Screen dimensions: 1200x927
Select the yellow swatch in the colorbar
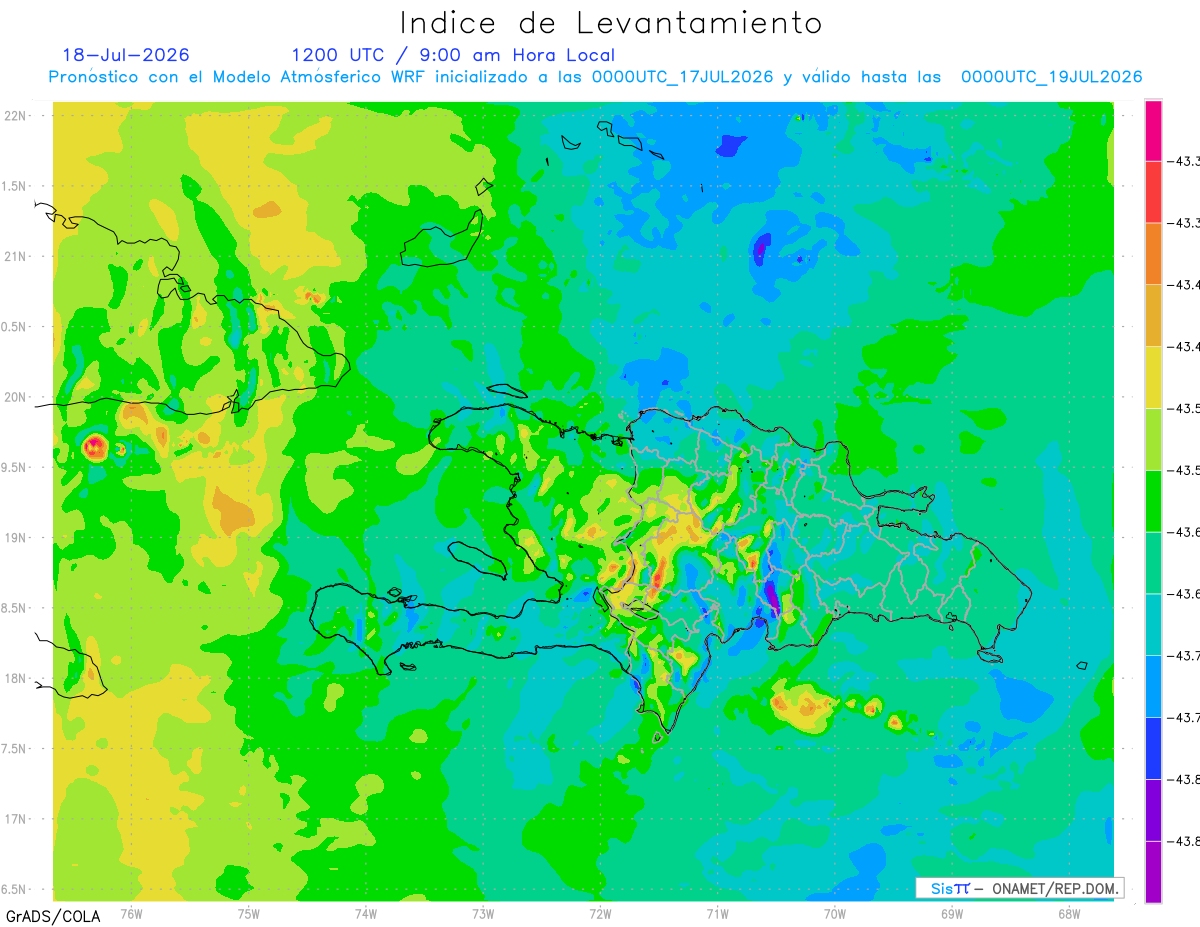(x=1153, y=378)
